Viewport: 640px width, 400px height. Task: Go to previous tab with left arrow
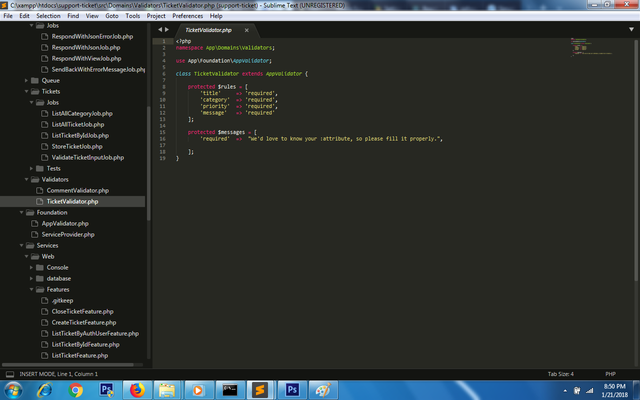[x=160, y=29]
